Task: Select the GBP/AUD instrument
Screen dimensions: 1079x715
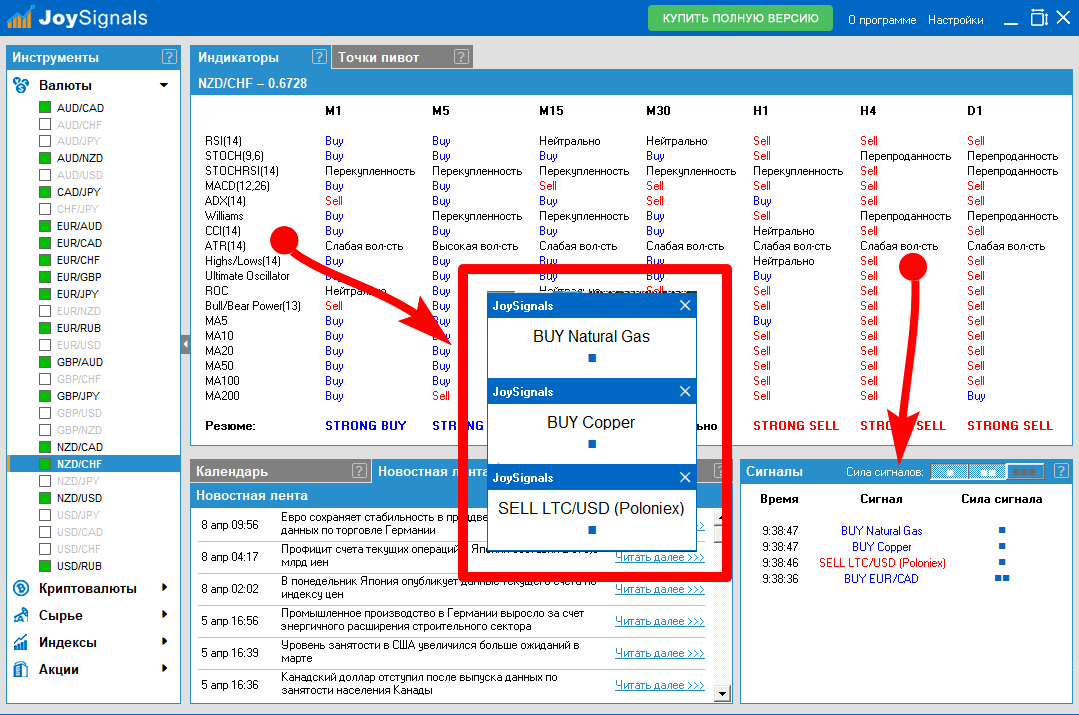Action: (x=80, y=362)
